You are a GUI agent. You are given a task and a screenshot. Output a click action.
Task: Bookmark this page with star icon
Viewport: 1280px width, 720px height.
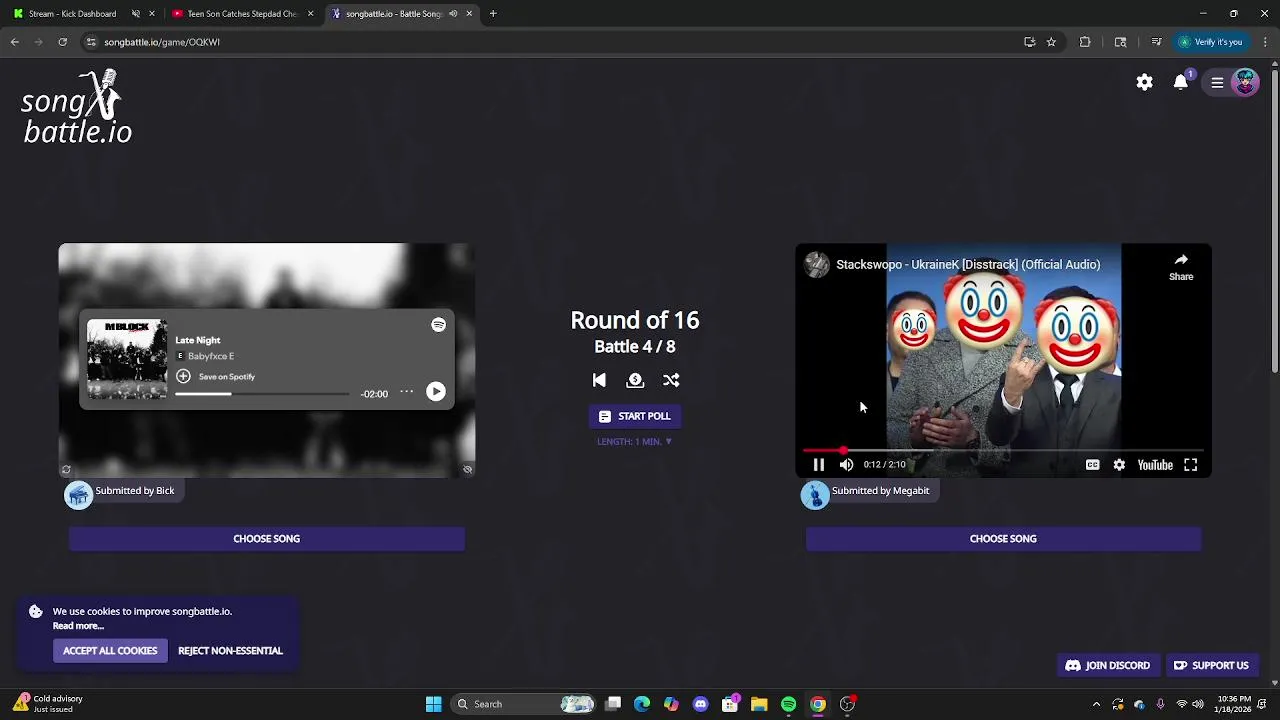pyautogui.click(x=1051, y=42)
